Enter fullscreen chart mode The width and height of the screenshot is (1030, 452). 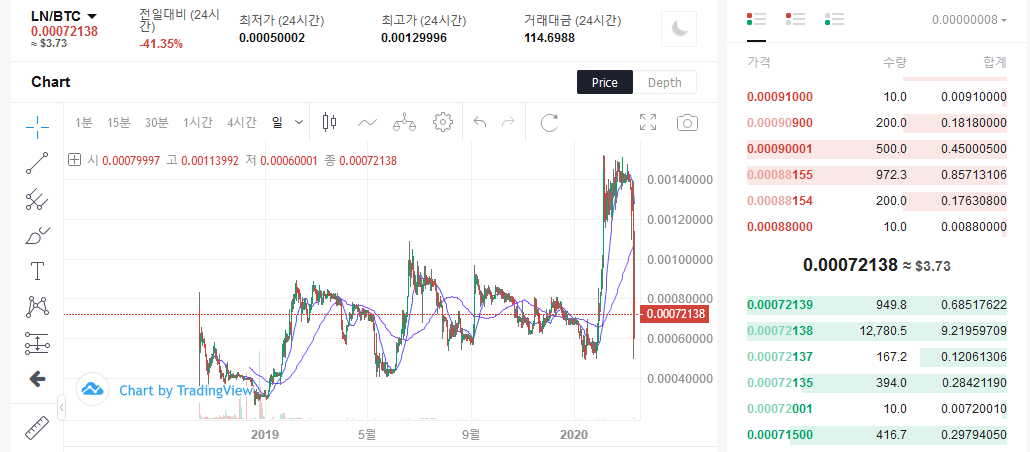648,122
